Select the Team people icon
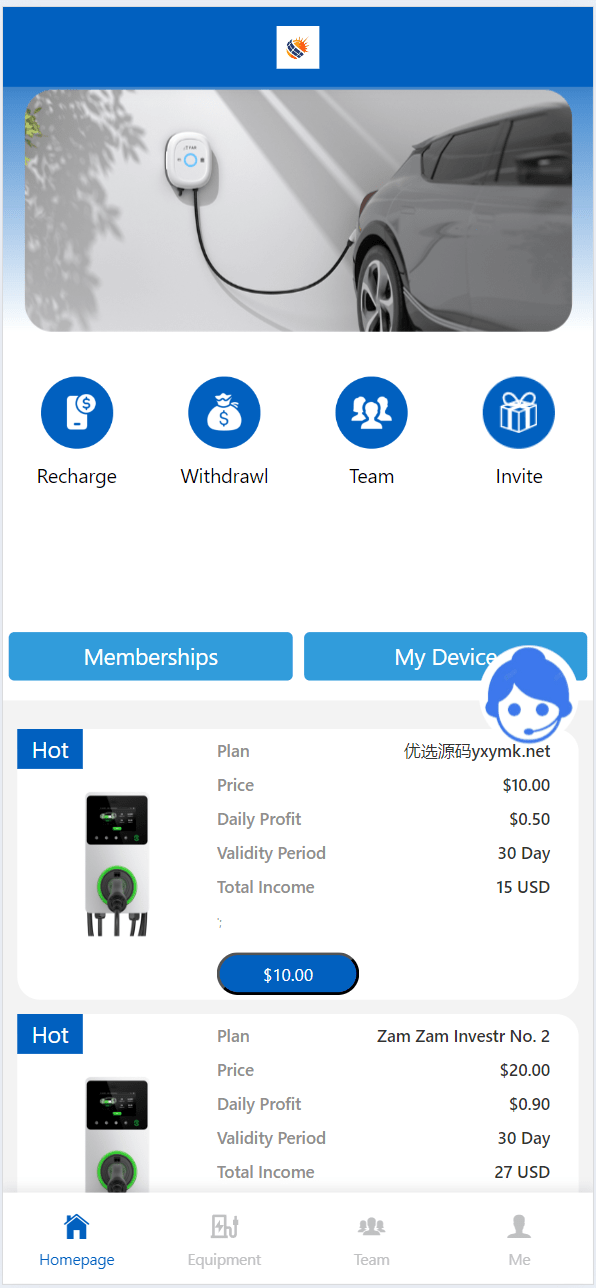Image resolution: width=596 pixels, height=1288 pixels. (372, 412)
